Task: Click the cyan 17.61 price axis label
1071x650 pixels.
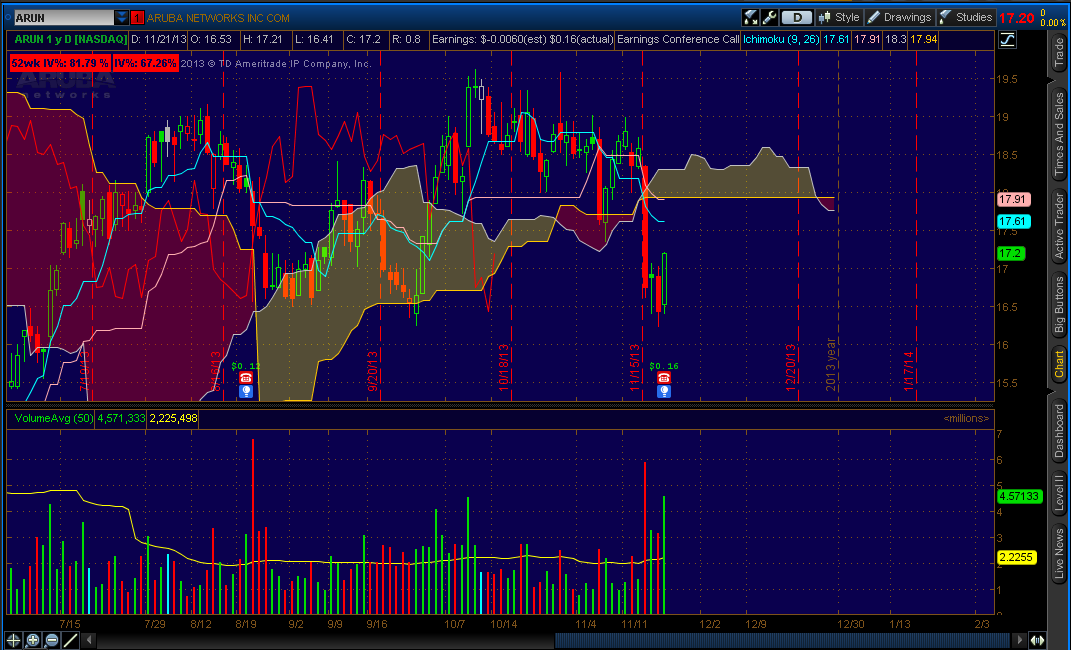Action: pos(1014,221)
